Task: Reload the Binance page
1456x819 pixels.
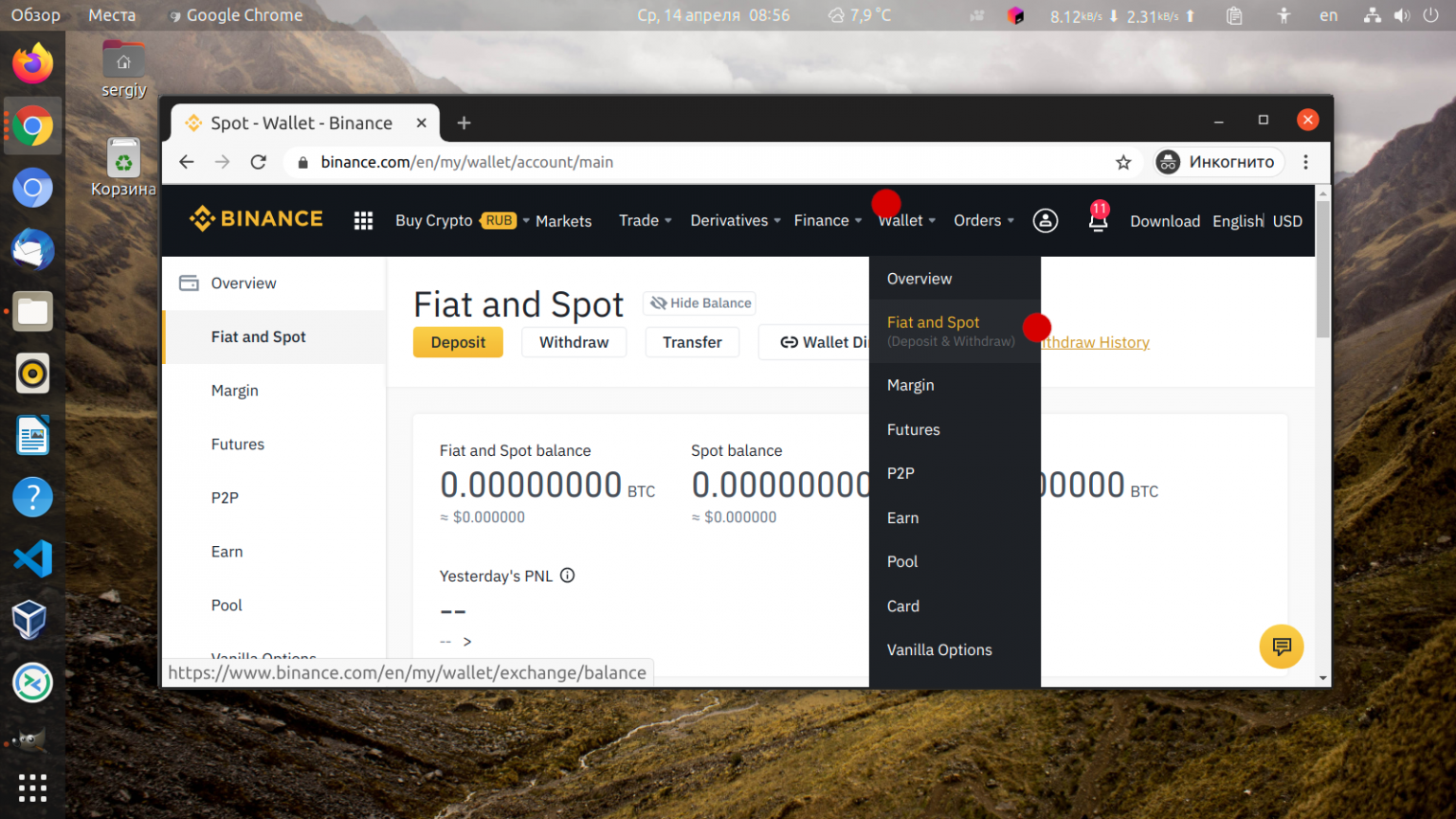Action: coord(258,162)
